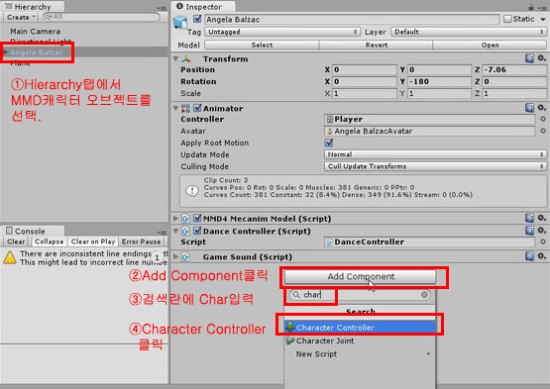
Task: Click the Animator info icon
Action: click(192, 191)
